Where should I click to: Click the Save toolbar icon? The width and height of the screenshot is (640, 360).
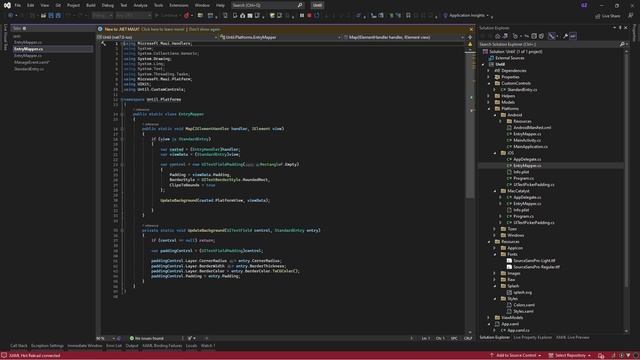[x=51, y=16]
